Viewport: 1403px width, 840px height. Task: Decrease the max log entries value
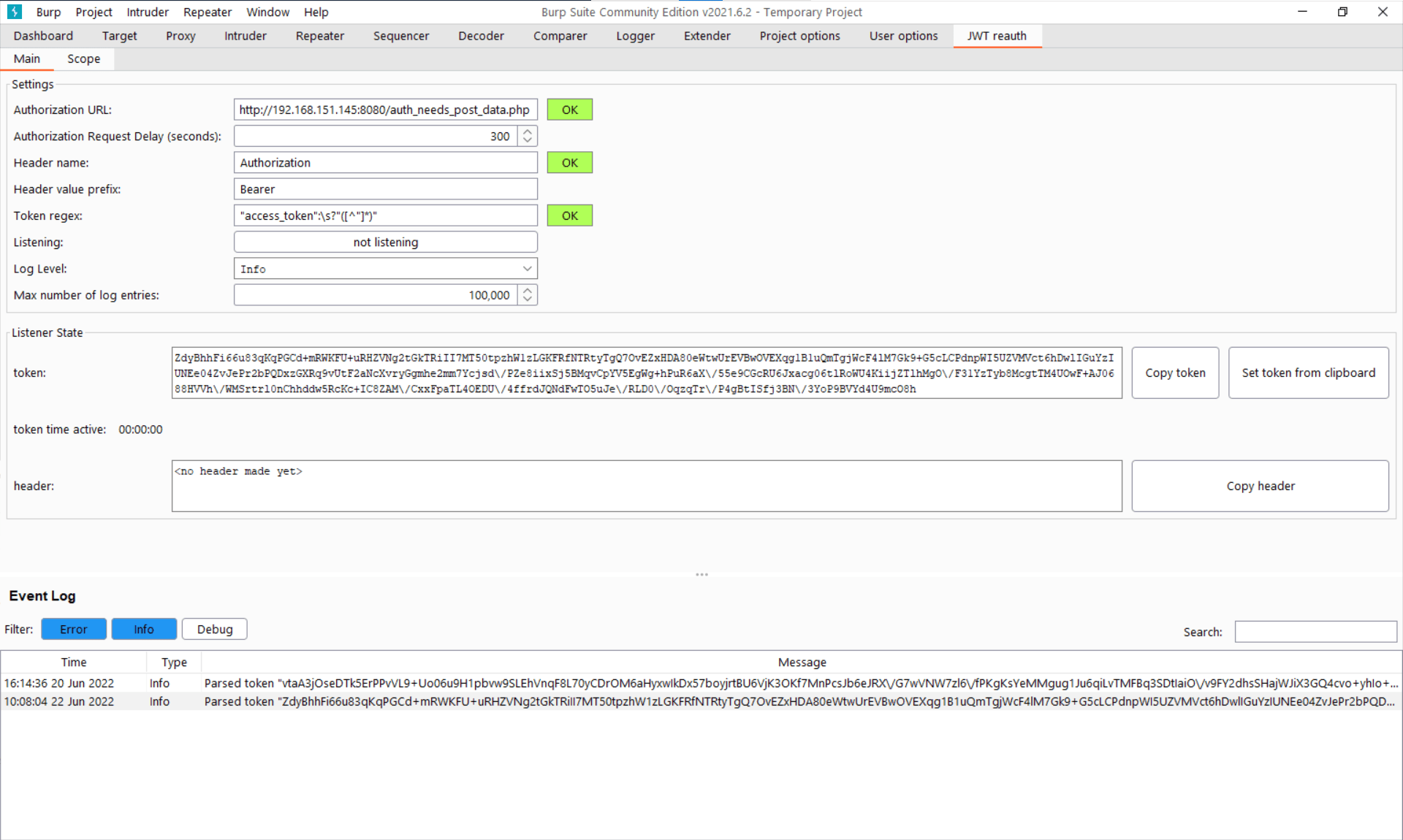click(x=528, y=299)
